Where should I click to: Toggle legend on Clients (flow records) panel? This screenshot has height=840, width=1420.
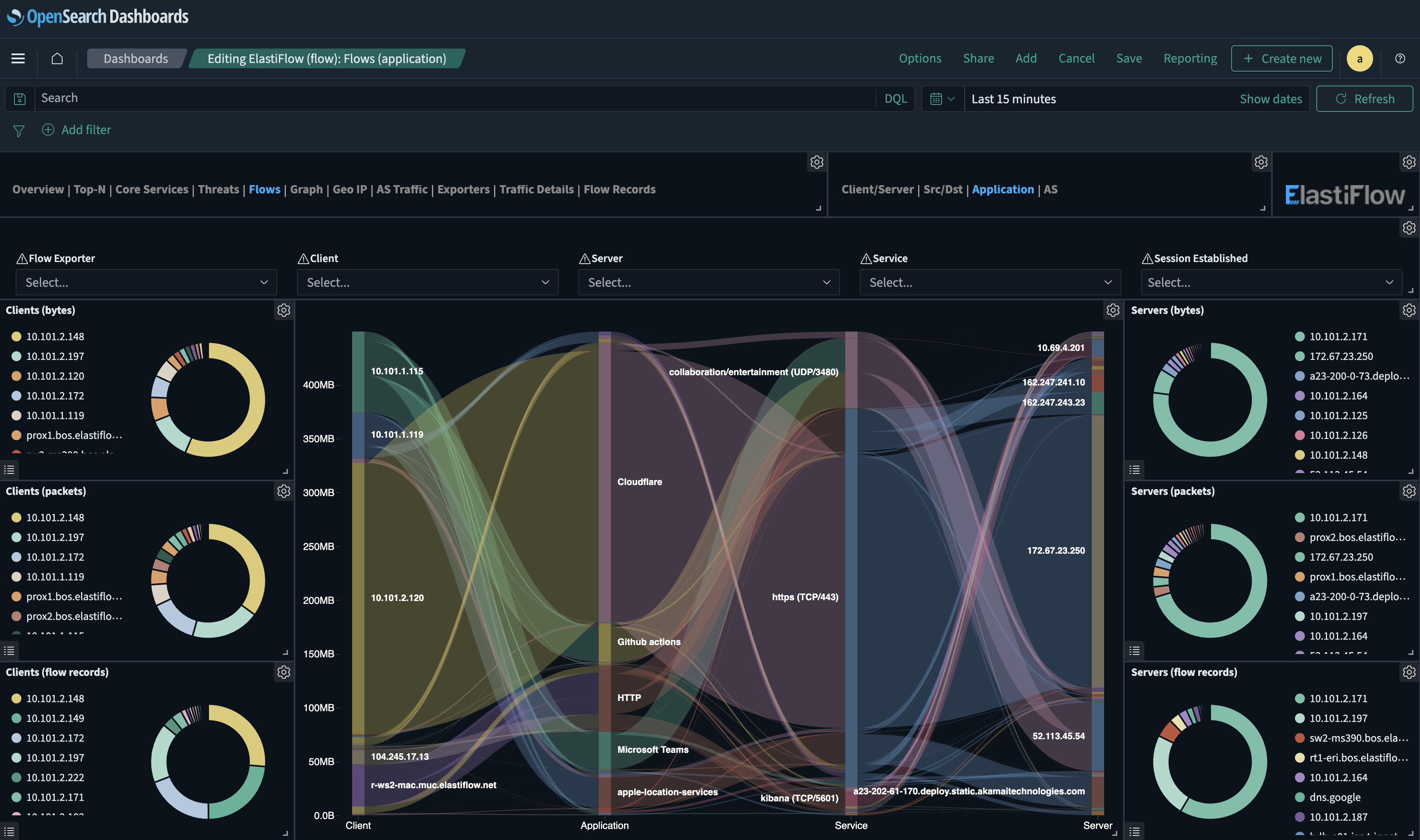9,831
